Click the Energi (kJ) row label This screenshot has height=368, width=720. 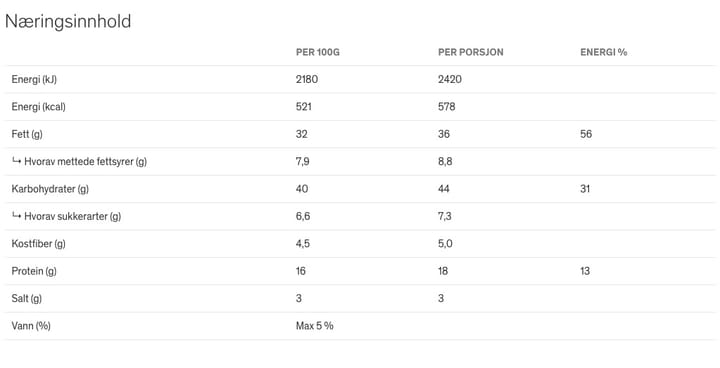[x=34, y=79]
